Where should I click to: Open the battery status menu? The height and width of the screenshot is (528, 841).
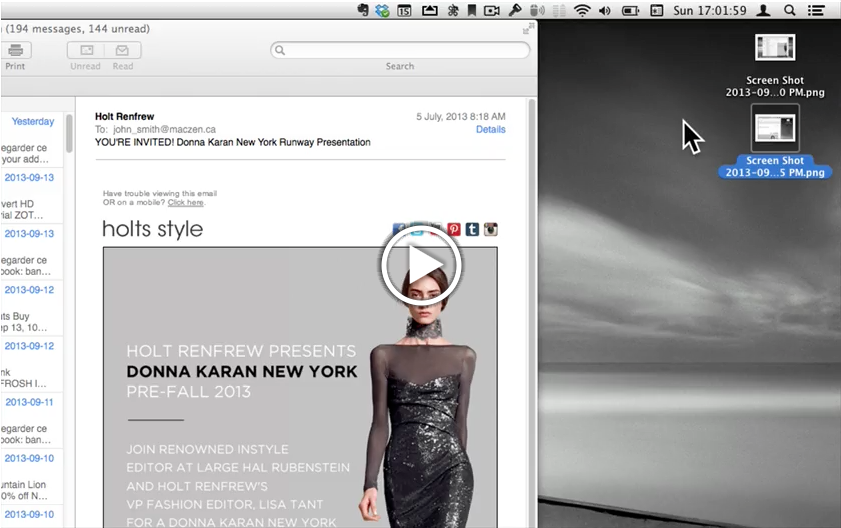[x=630, y=10]
